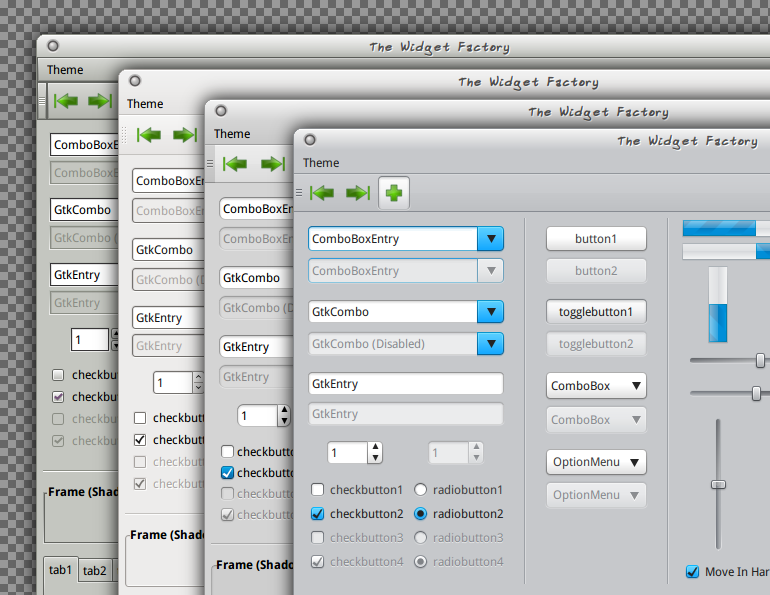Click the disabled ComboBoxEntry dropdown arrow
This screenshot has height=595, width=770.
click(491, 270)
